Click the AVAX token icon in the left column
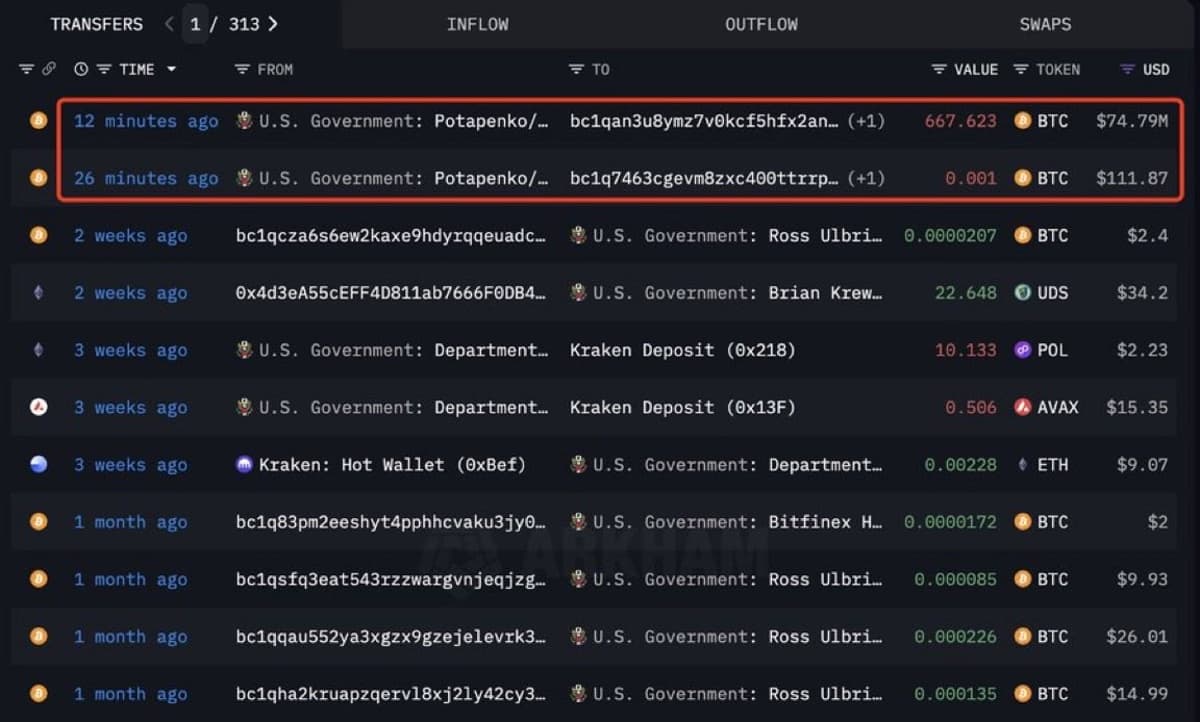The width and height of the screenshot is (1200, 722). pyautogui.click(x=38, y=407)
